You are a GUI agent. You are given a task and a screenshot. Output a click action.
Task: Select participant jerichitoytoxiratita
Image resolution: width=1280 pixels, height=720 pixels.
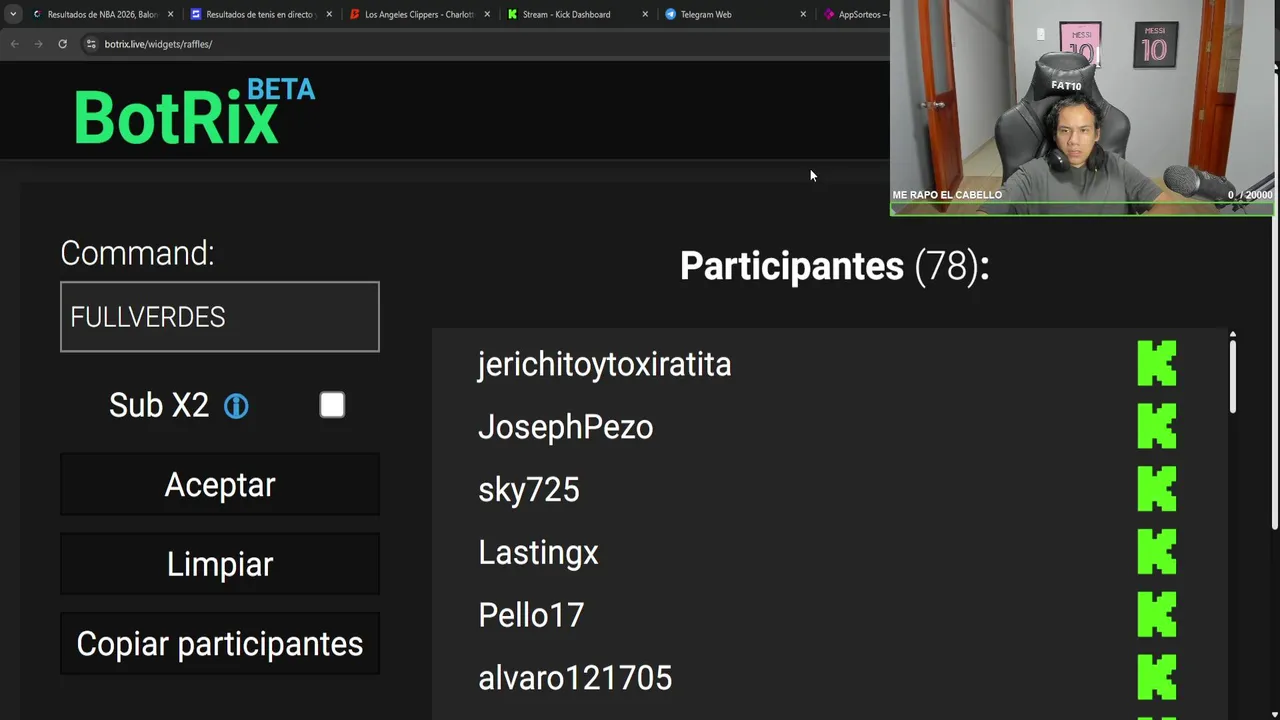[604, 365]
